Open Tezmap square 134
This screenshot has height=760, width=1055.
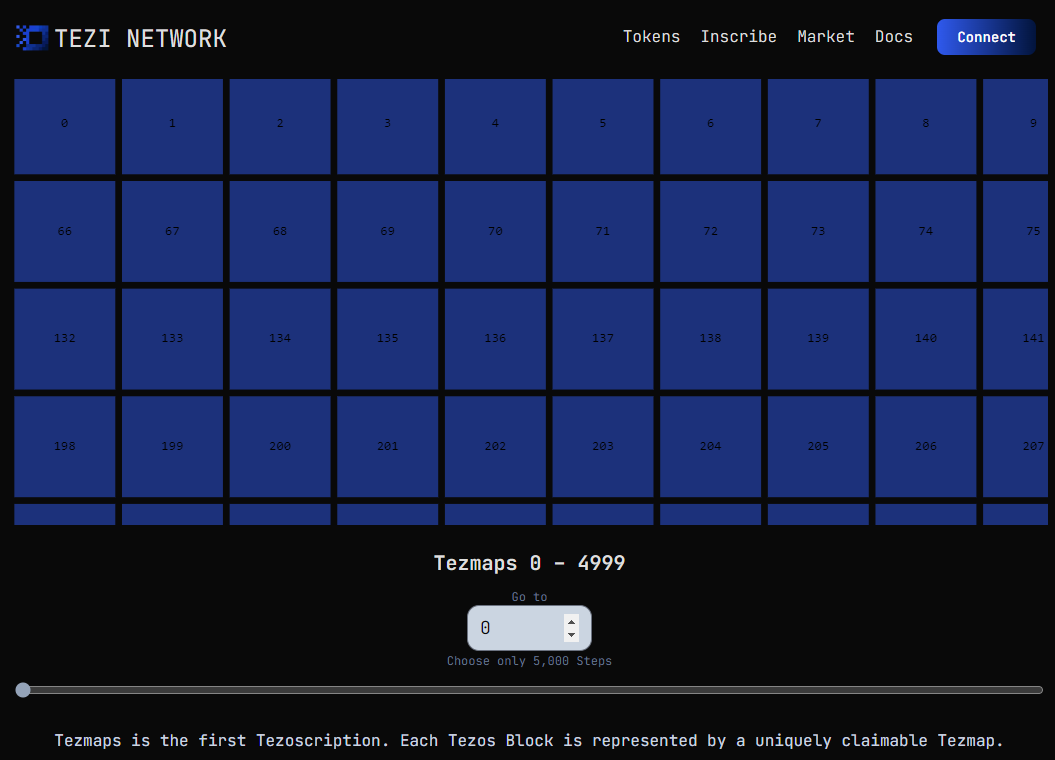tap(280, 339)
